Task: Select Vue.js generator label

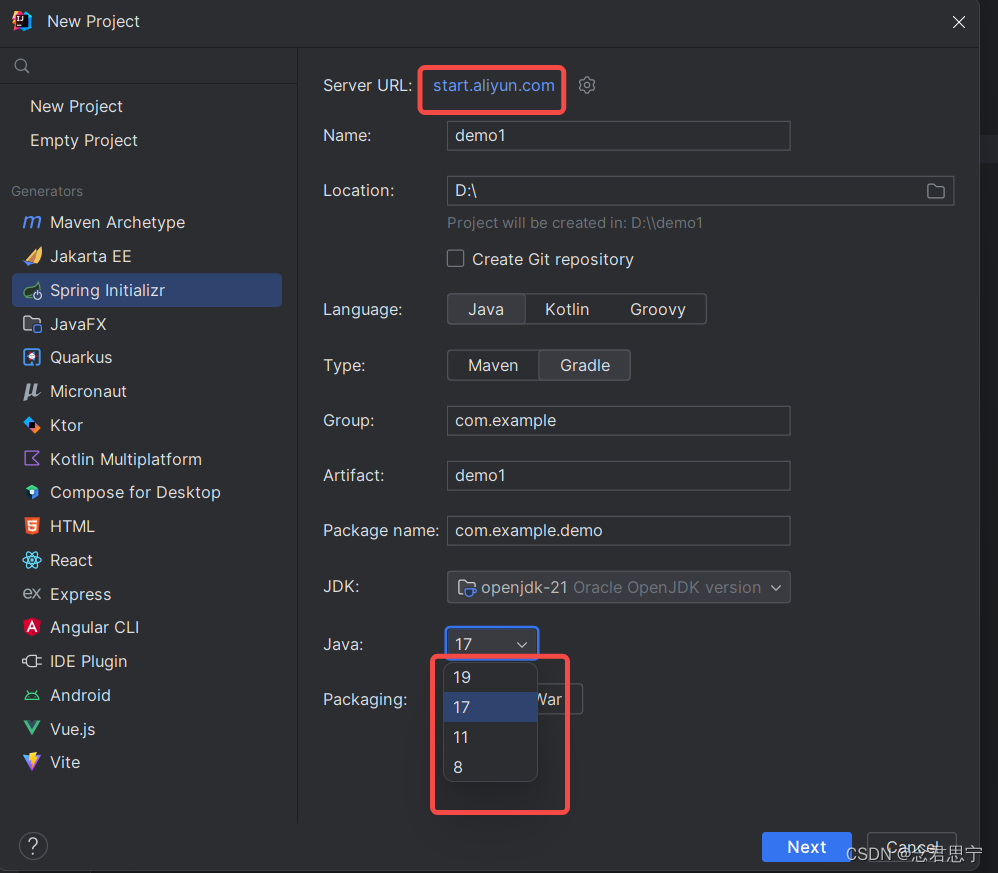Action: [73, 729]
